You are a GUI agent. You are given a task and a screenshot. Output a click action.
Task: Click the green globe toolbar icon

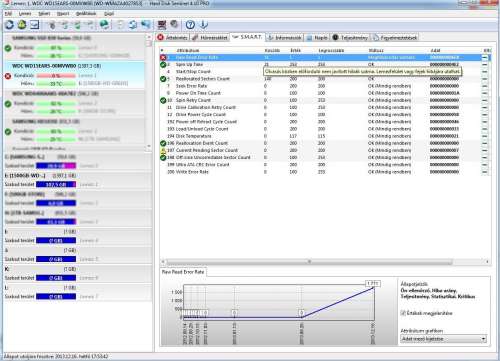[104, 25]
